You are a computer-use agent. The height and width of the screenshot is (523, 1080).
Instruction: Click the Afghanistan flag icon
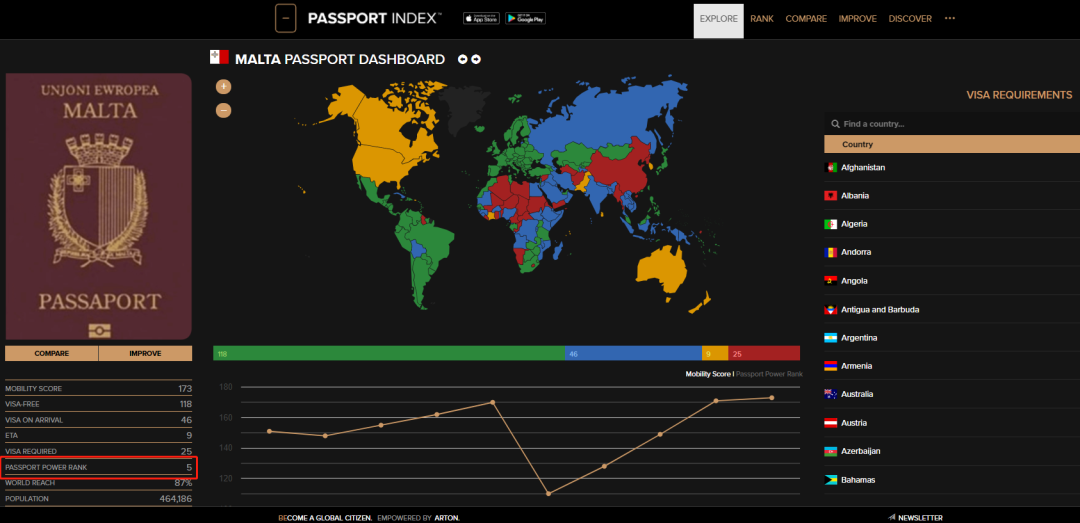point(830,167)
